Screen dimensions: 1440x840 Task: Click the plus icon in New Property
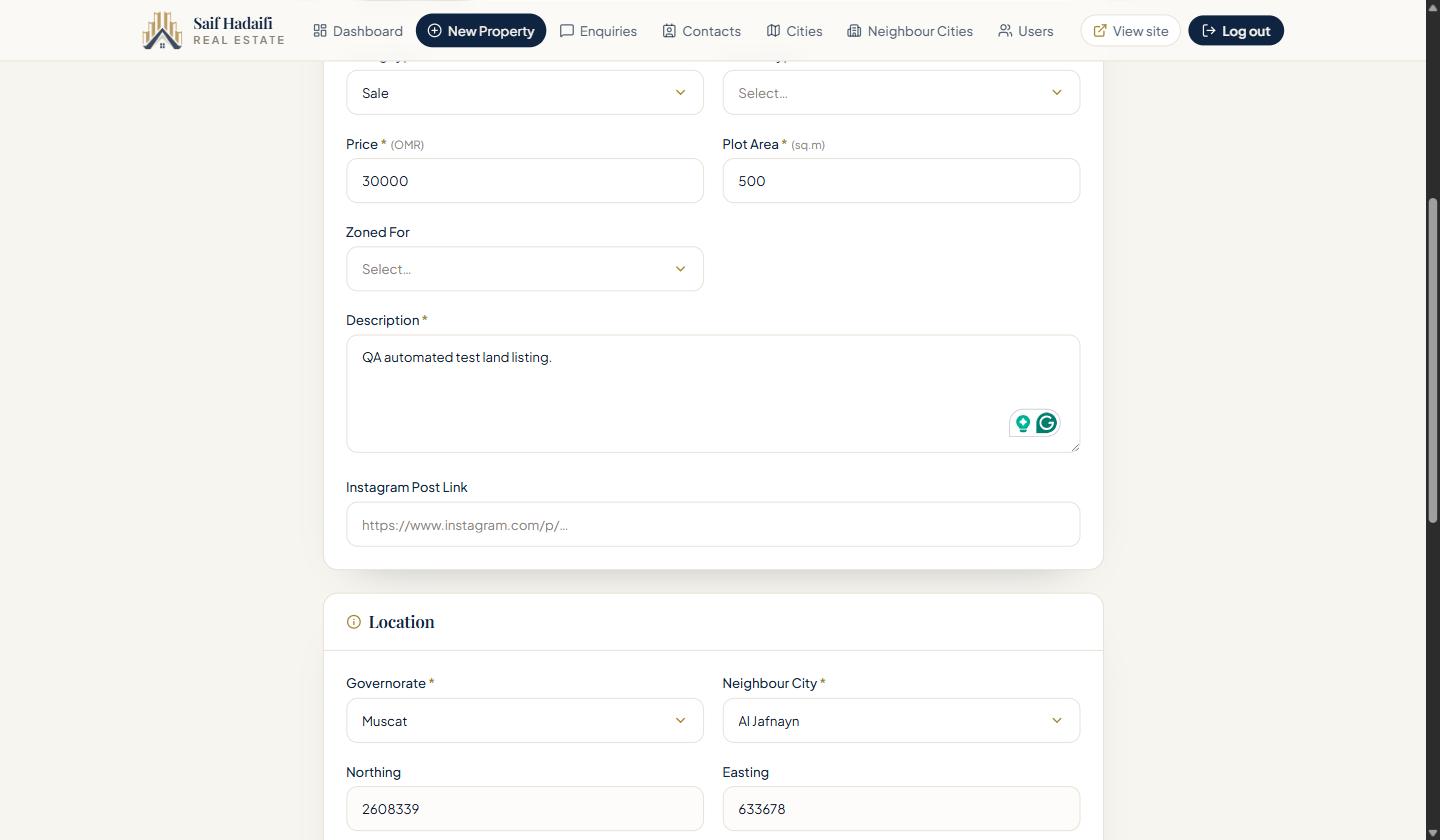coord(435,31)
